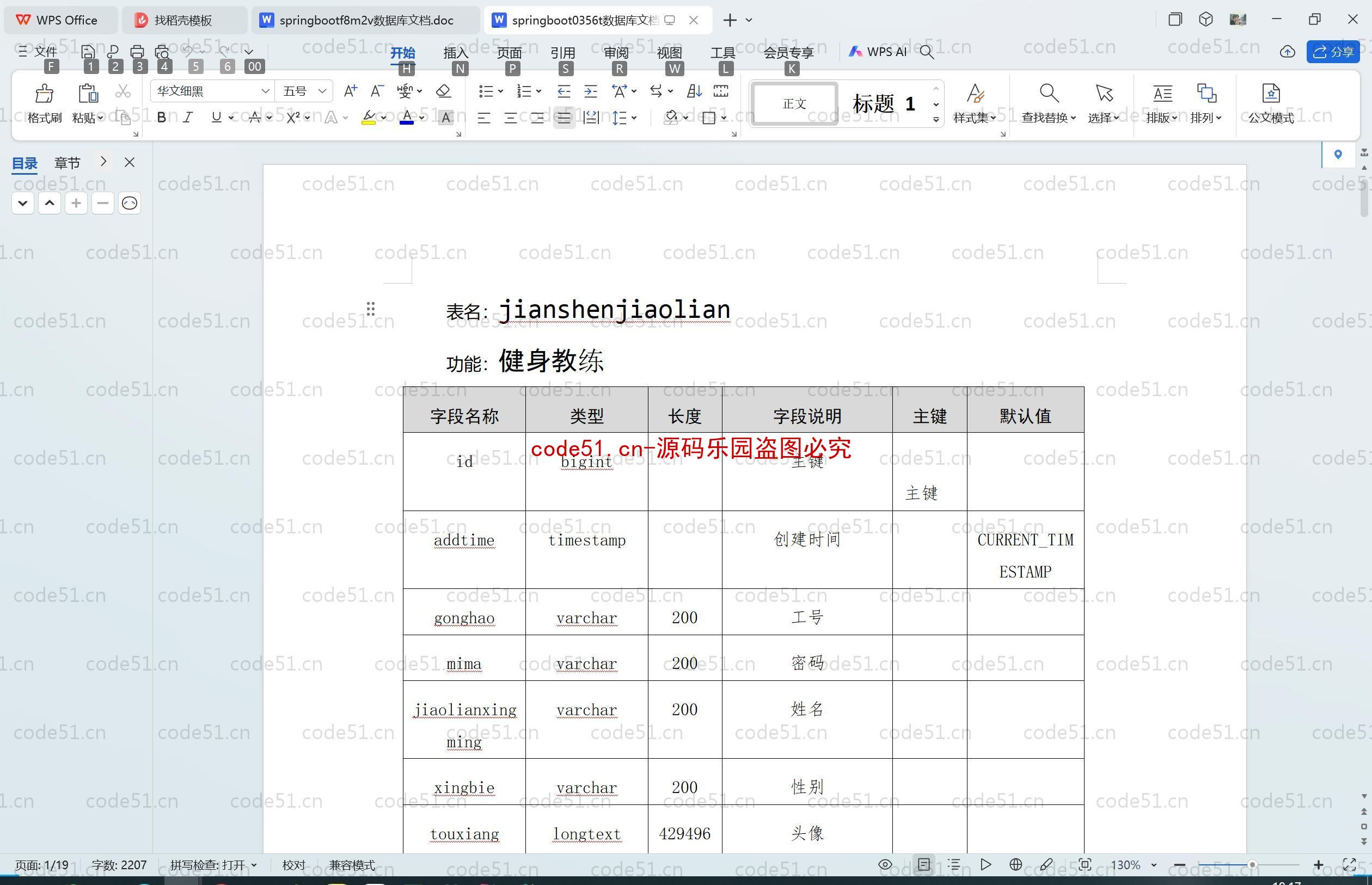Open the 文件 file menu
Viewport: 1372px width, 885px height.
click(x=38, y=52)
